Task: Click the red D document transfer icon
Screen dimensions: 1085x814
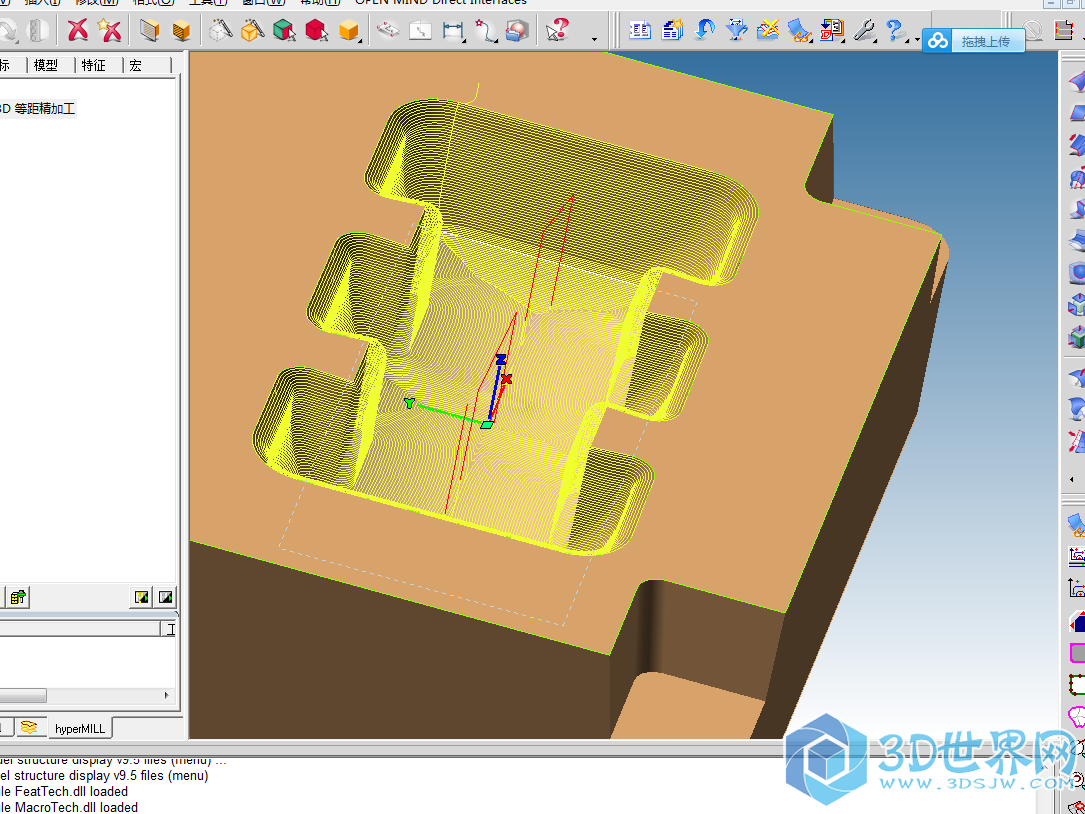Action: pyautogui.click(x=832, y=30)
